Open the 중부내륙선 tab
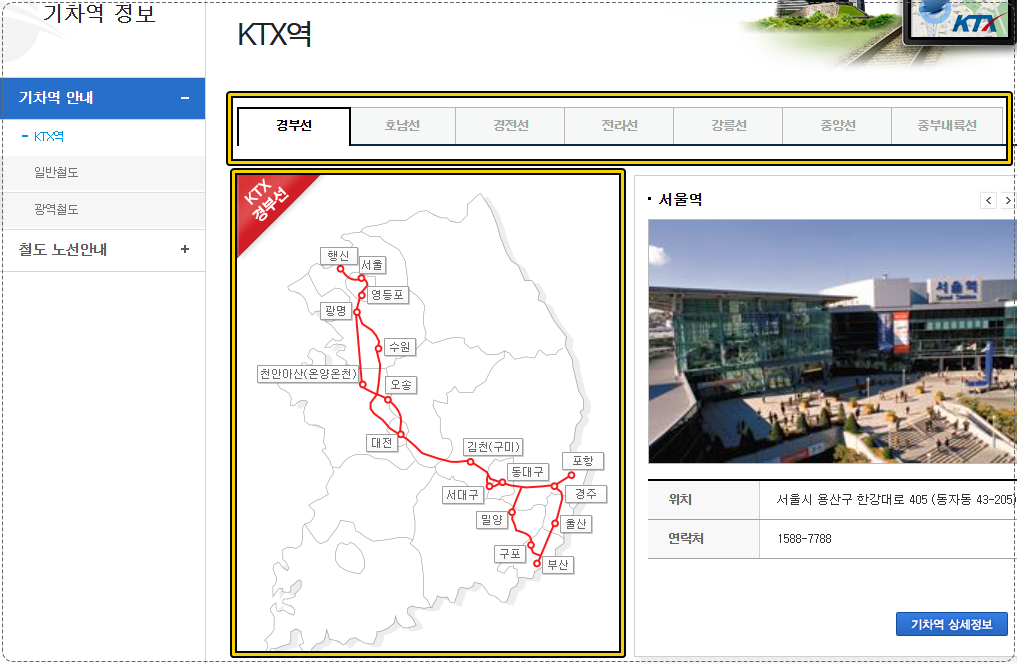The height and width of the screenshot is (664, 1017). (947, 125)
